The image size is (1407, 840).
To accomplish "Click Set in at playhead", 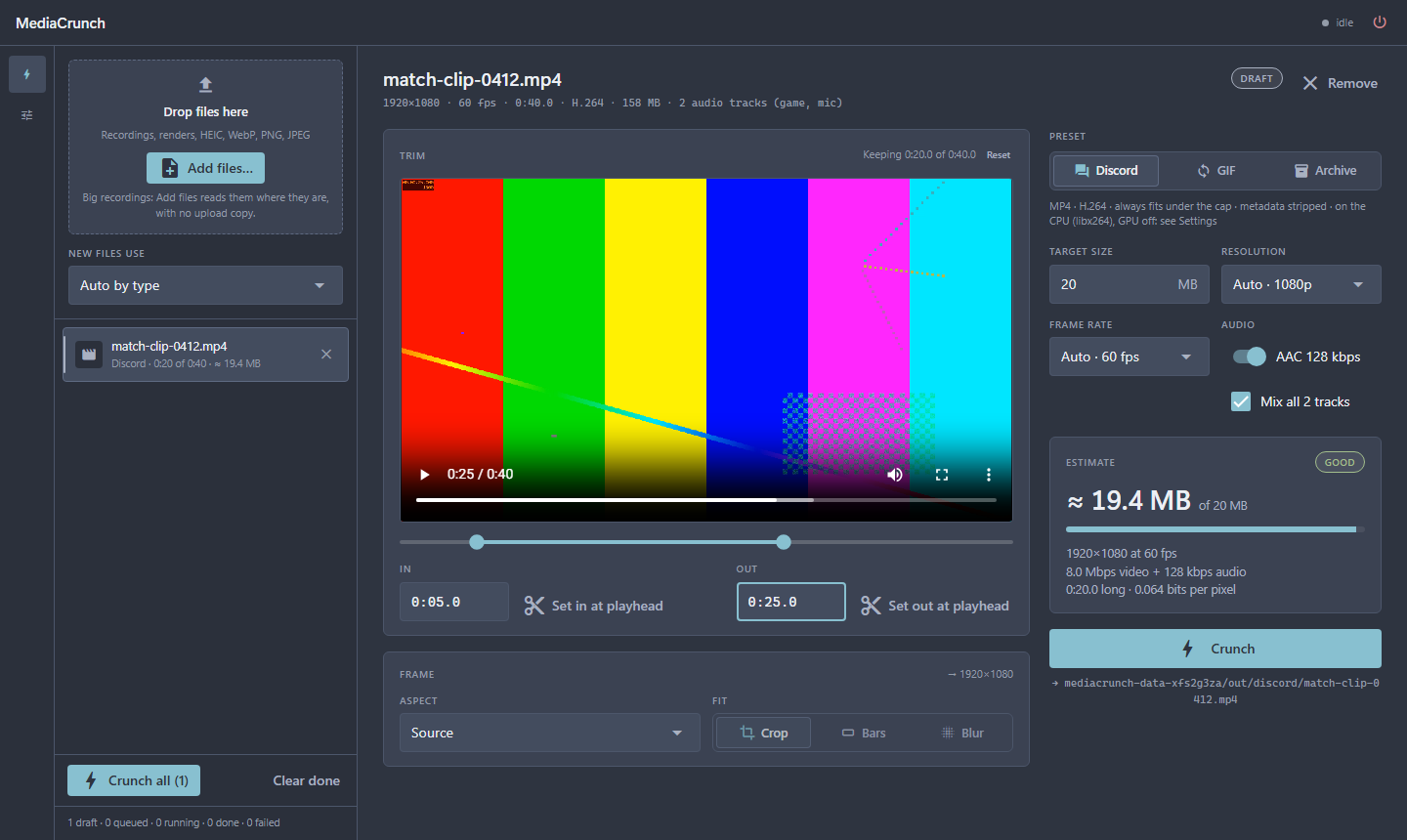I will [593, 606].
